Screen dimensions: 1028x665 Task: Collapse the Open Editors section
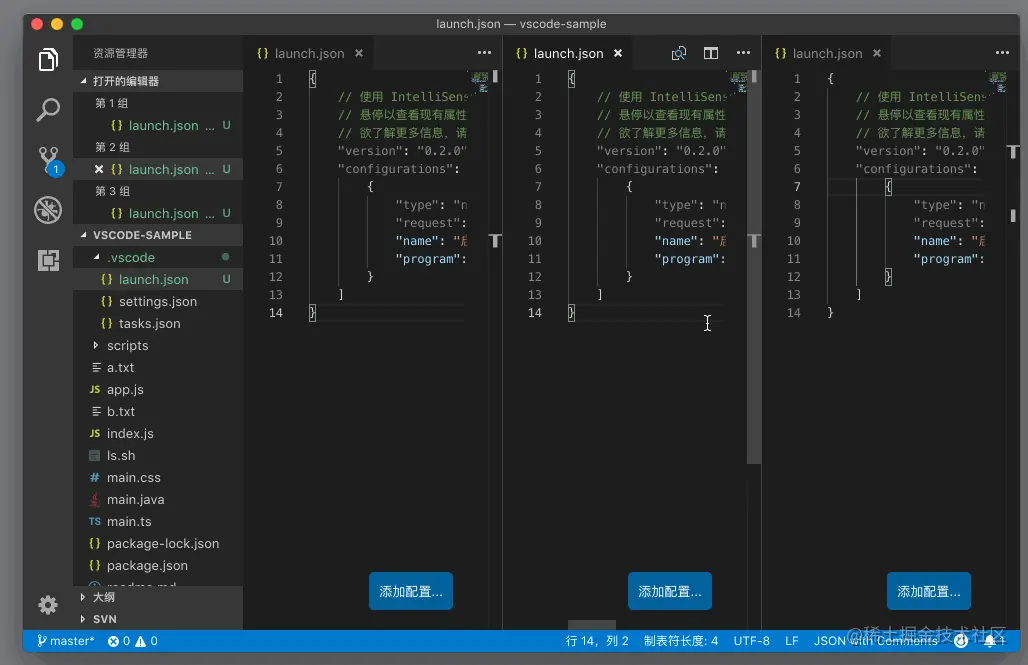[x=158, y=81]
